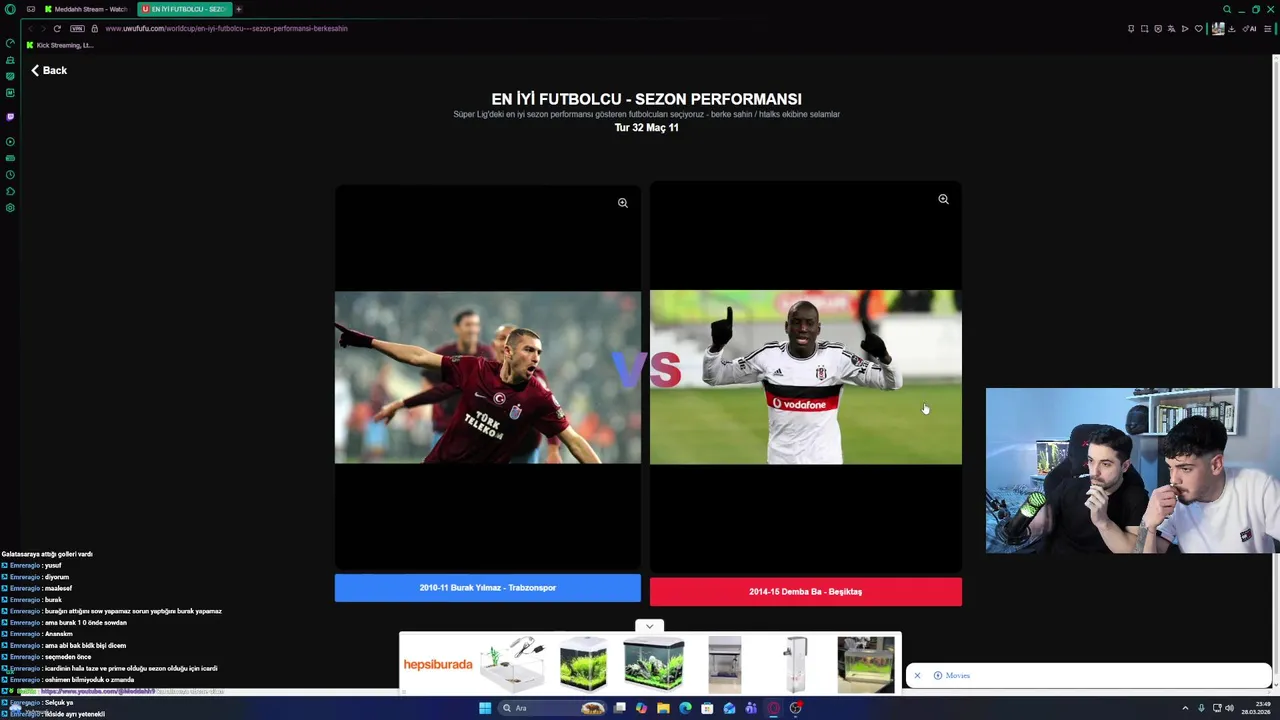This screenshot has width=1280, height=720.
Task: Open Opera GX taskbar icon
Action: pos(773,708)
